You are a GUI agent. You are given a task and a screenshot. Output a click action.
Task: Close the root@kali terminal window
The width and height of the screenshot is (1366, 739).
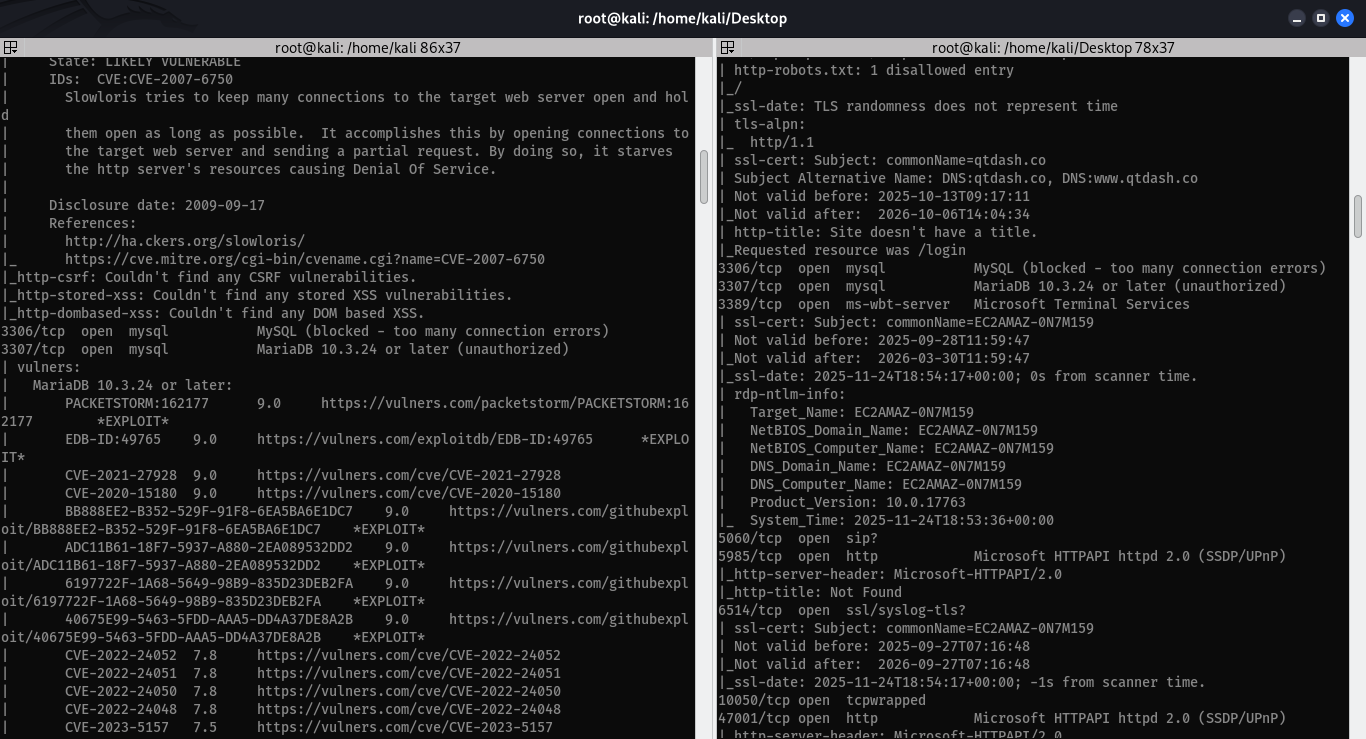(1345, 18)
